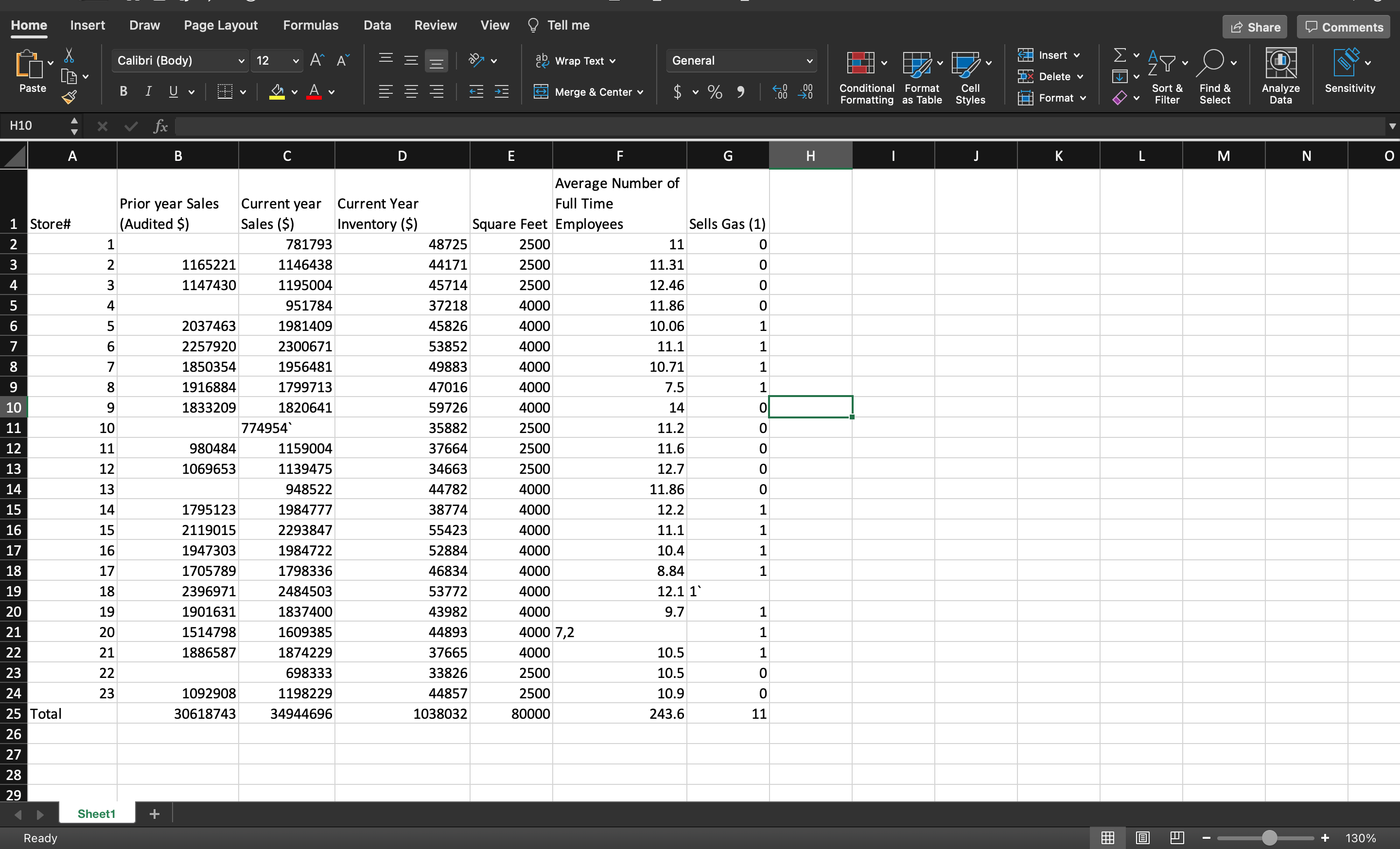1400x849 pixels.
Task: Open Merge & Center dropdown arrow
Action: (640, 92)
